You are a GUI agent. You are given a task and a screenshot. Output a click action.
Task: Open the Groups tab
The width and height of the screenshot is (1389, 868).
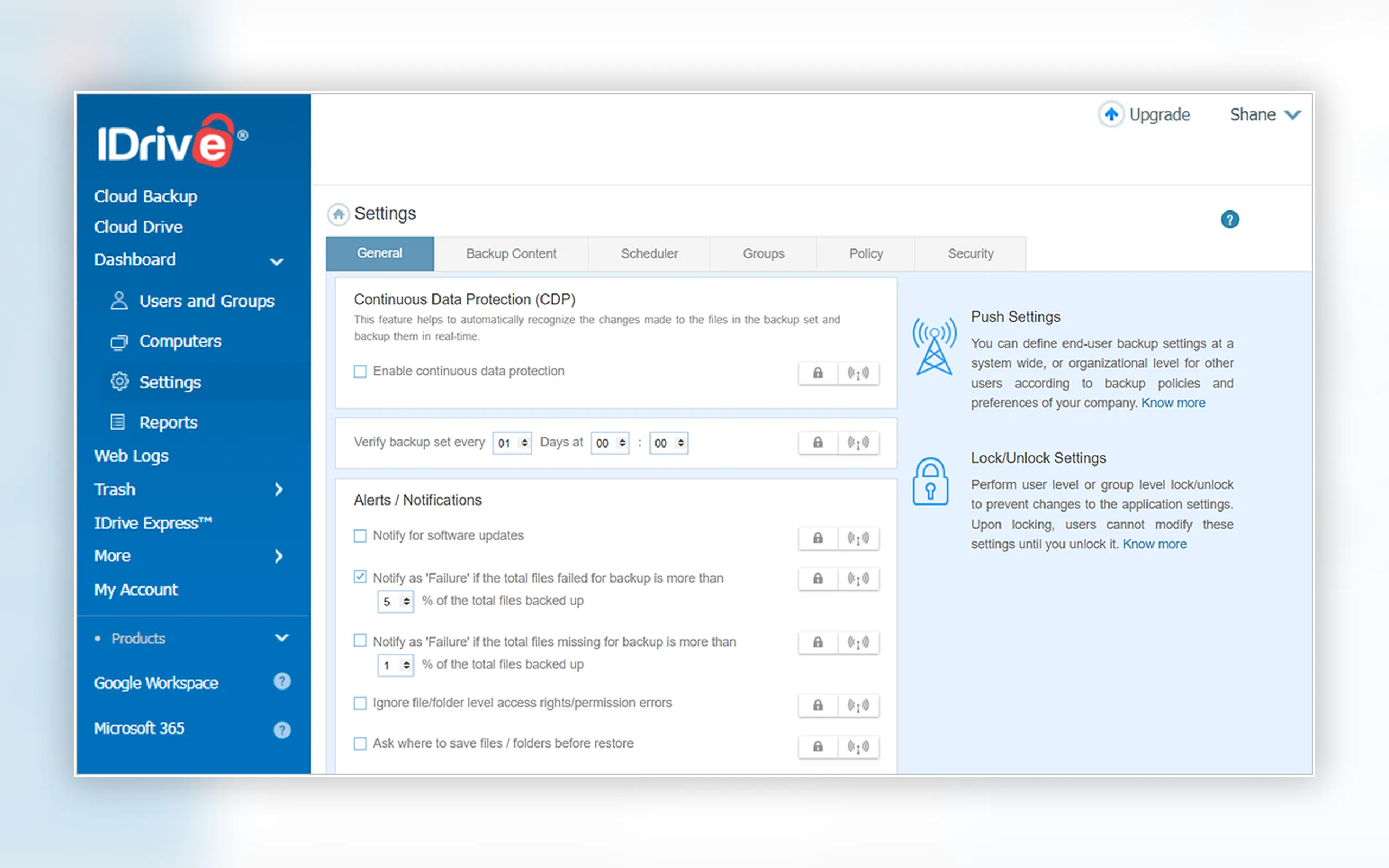tap(763, 254)
